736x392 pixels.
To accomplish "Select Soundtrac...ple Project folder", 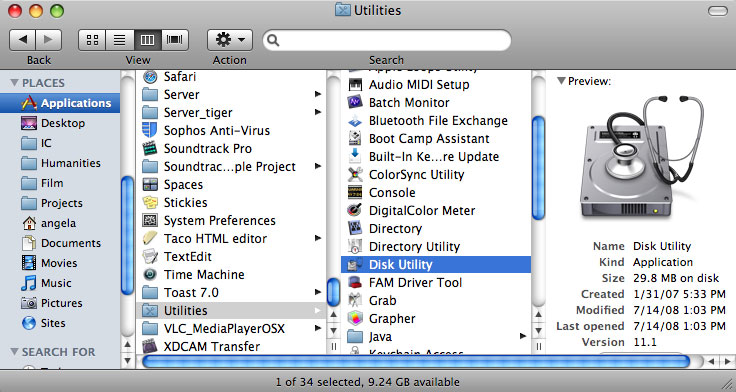I will click(230, 167).
